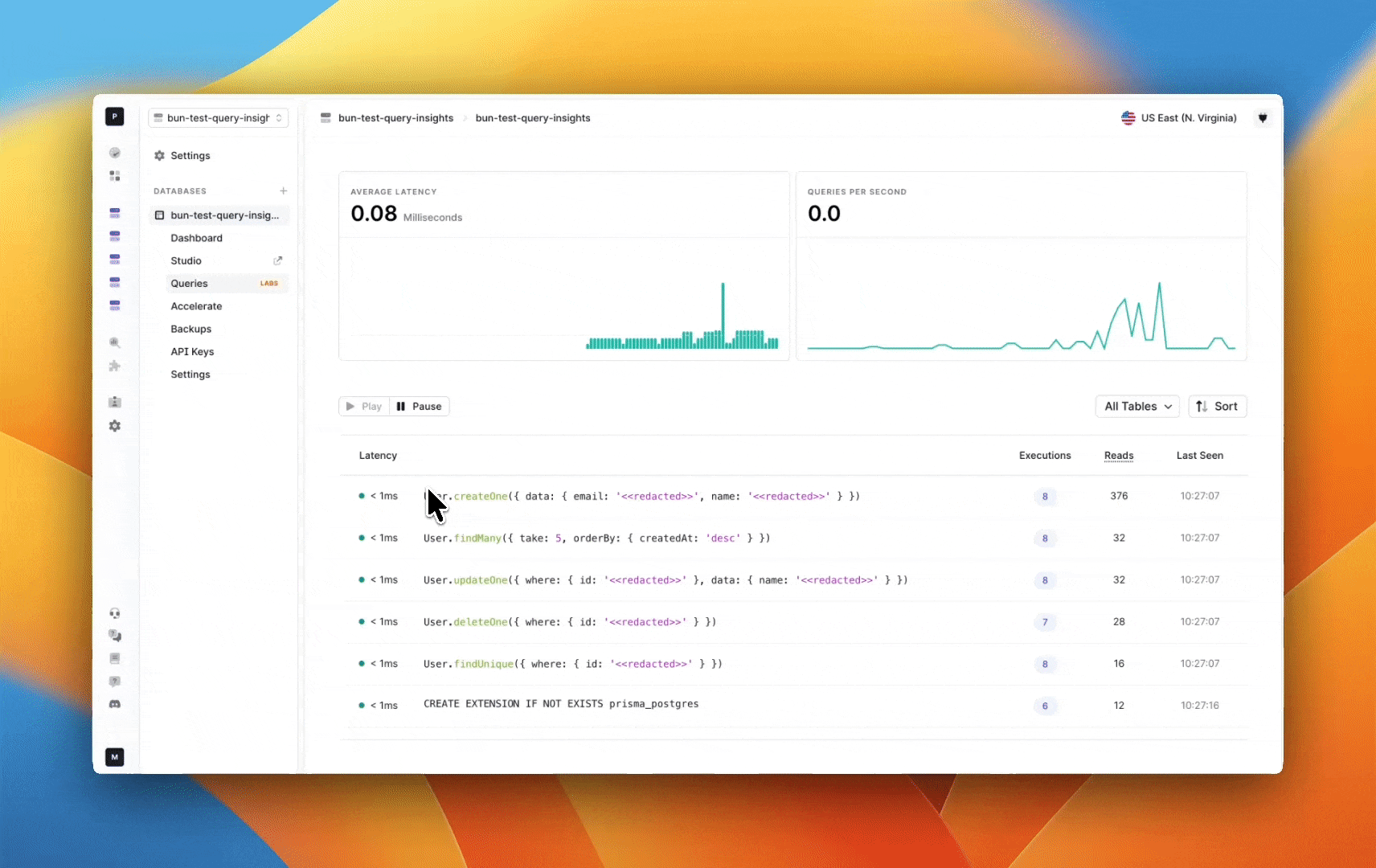1376x868 pixels.
Task: Open the project switcher showing bun-test-query-insight
Action: [218, 118]
